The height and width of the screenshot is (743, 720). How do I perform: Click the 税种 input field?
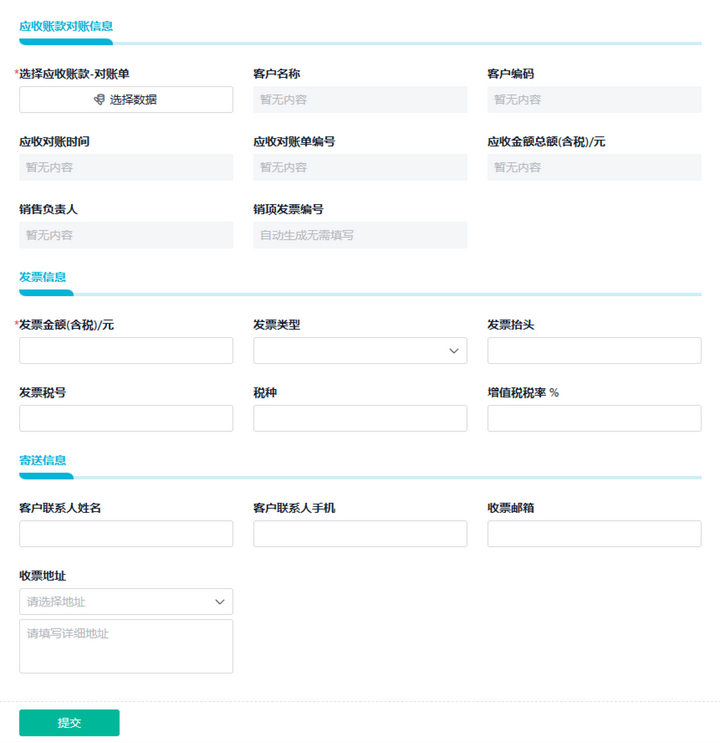click(x=360, y=419)
